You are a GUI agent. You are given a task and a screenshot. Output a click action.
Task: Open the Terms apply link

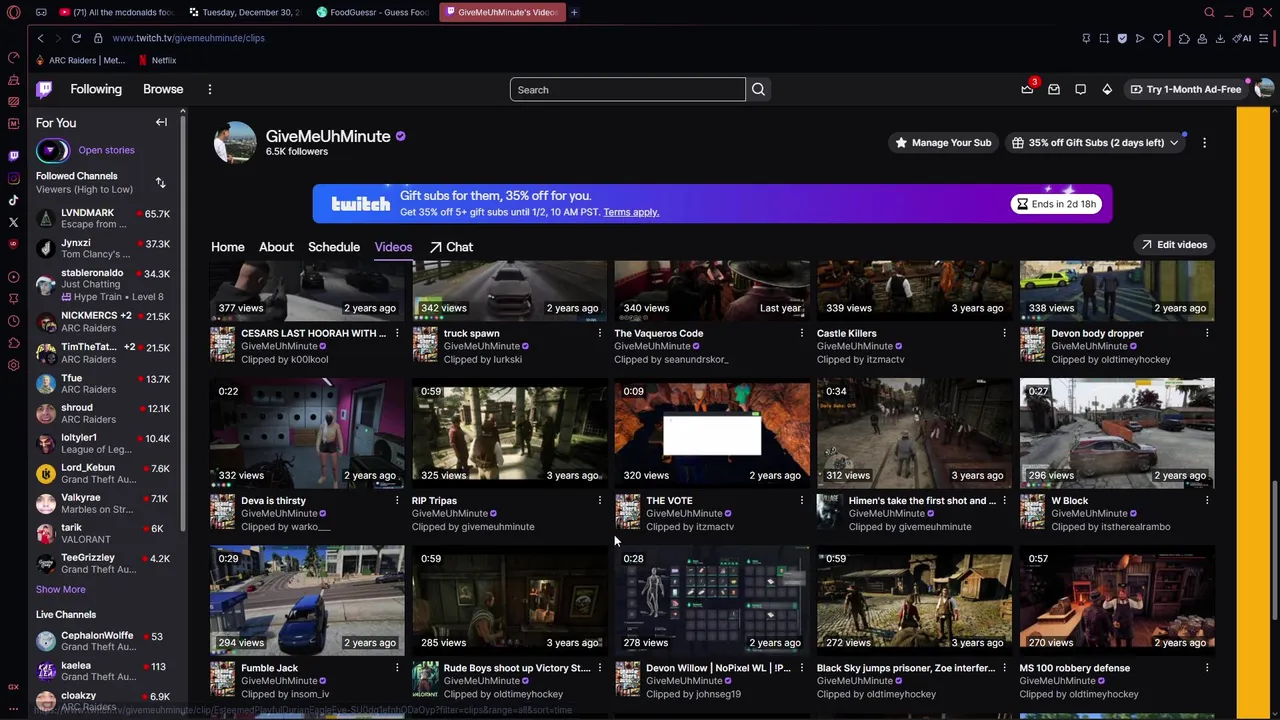click(x=631, y=212)
